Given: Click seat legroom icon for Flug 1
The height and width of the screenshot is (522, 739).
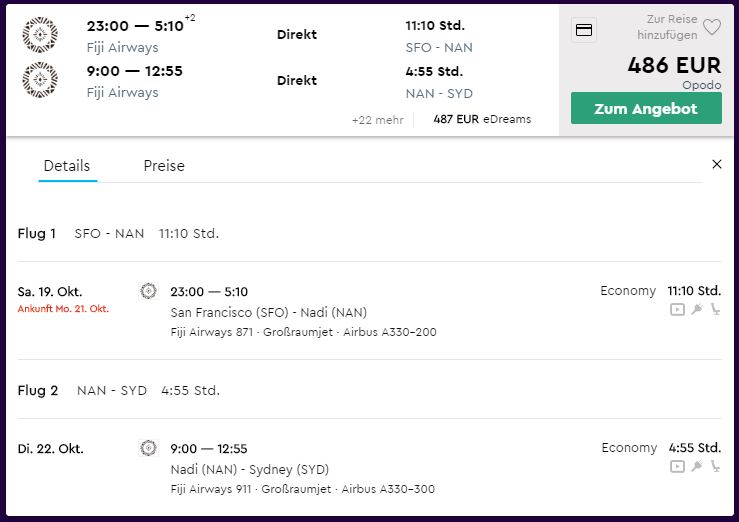Looking at the screenshot, I should point(715,309).
